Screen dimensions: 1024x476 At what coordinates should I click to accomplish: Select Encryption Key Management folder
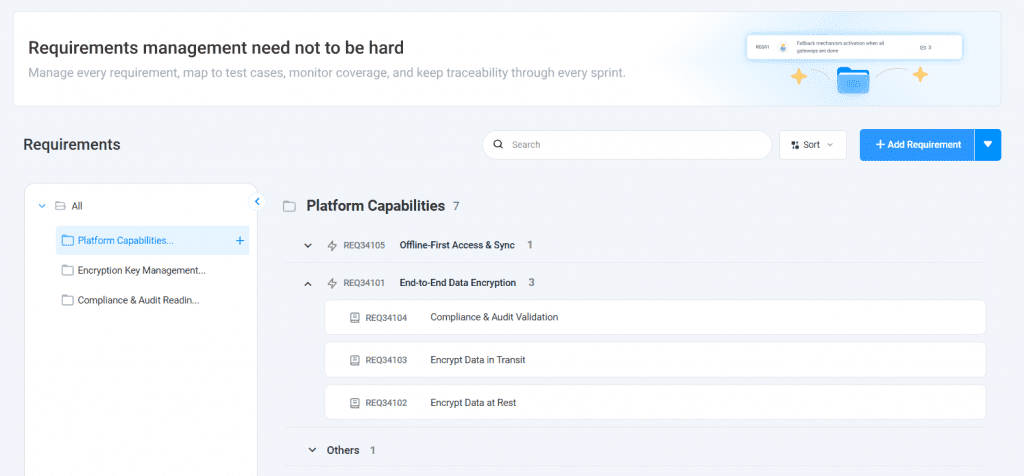click(141, 270)
